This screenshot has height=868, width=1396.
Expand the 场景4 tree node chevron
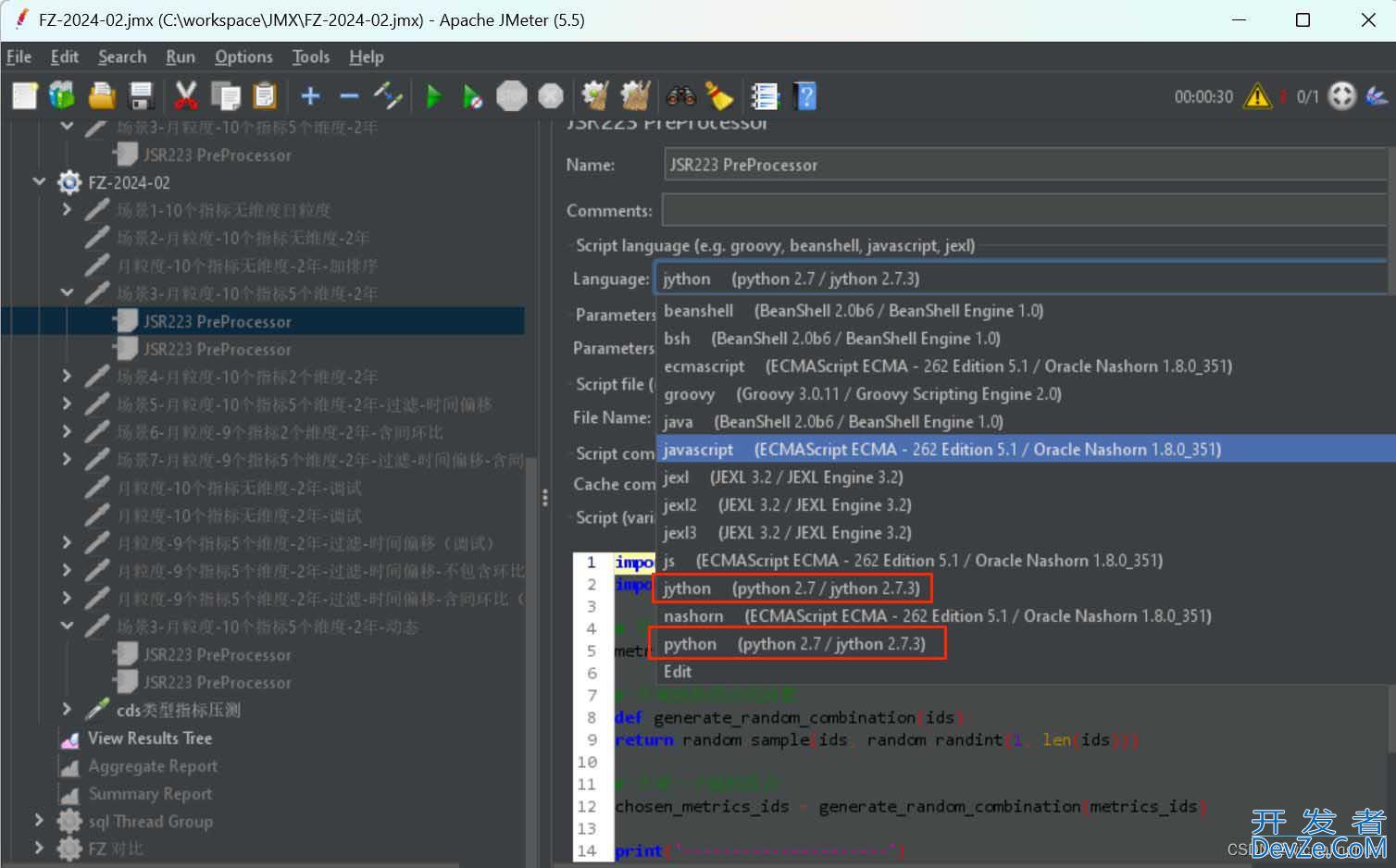tap(67, 377)
